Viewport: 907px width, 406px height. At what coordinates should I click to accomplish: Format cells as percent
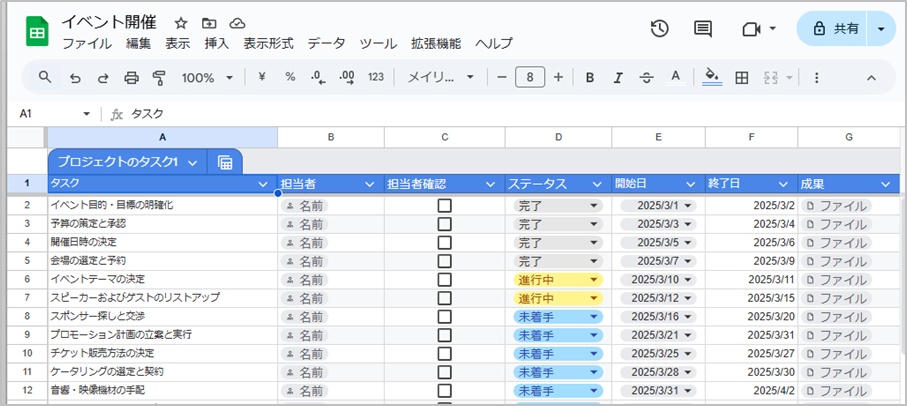click(x=290, y=77)
